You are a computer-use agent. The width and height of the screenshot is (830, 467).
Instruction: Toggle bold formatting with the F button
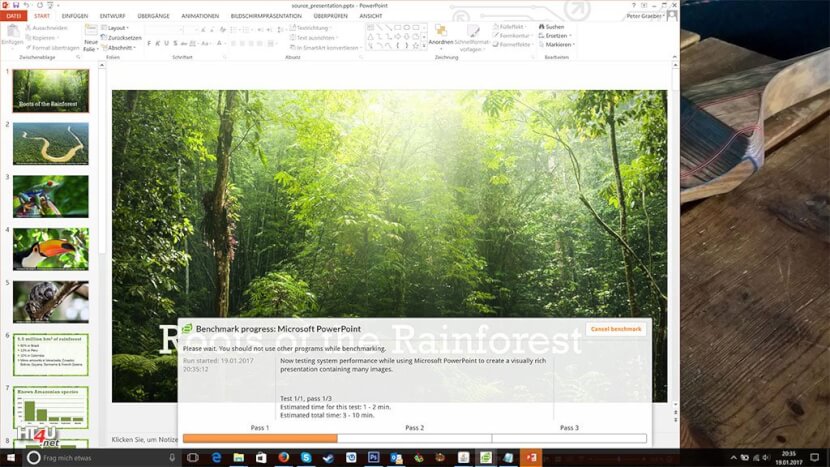[150, 43]
